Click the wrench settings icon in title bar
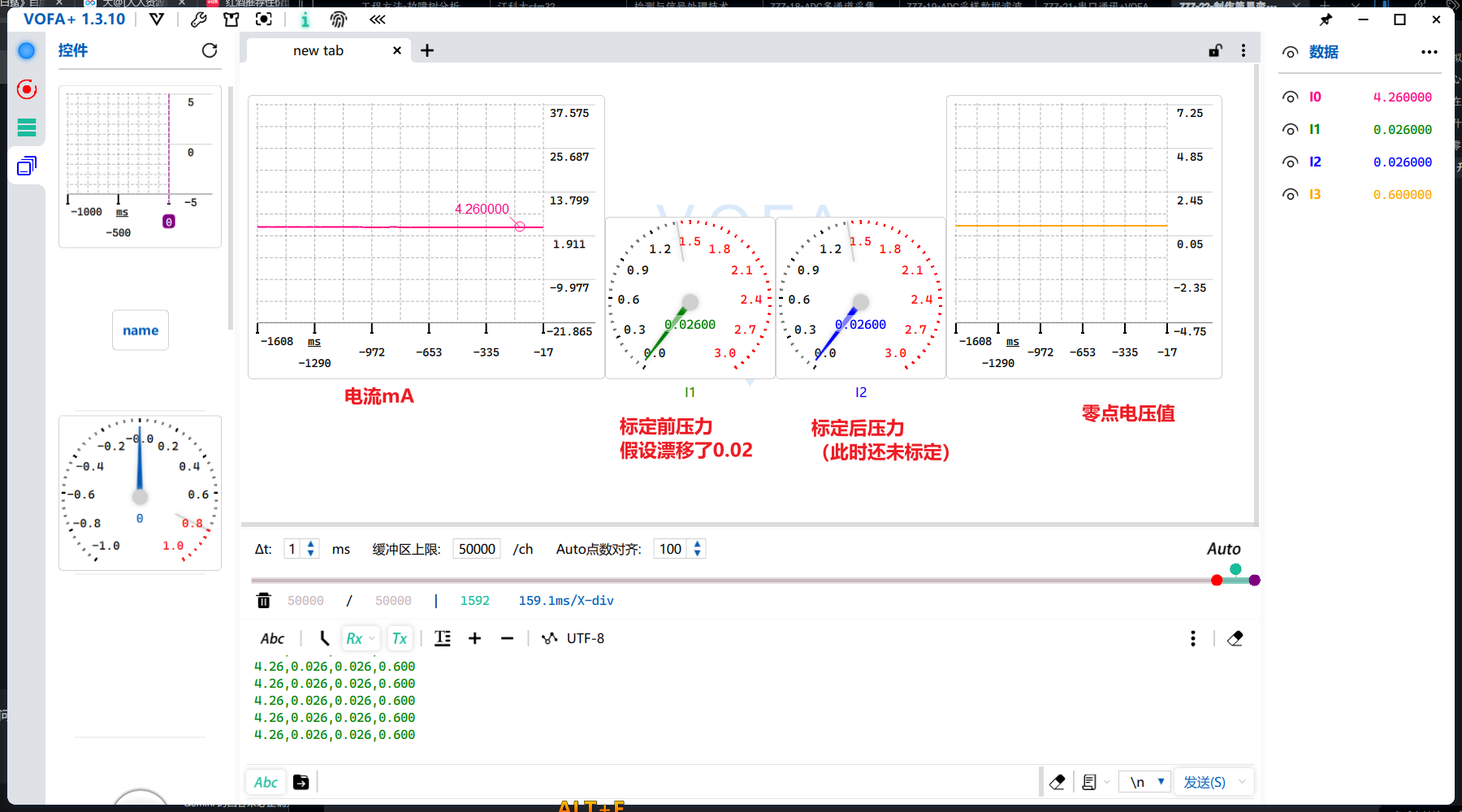The image size is (1462, 812). tap(198, 19)
